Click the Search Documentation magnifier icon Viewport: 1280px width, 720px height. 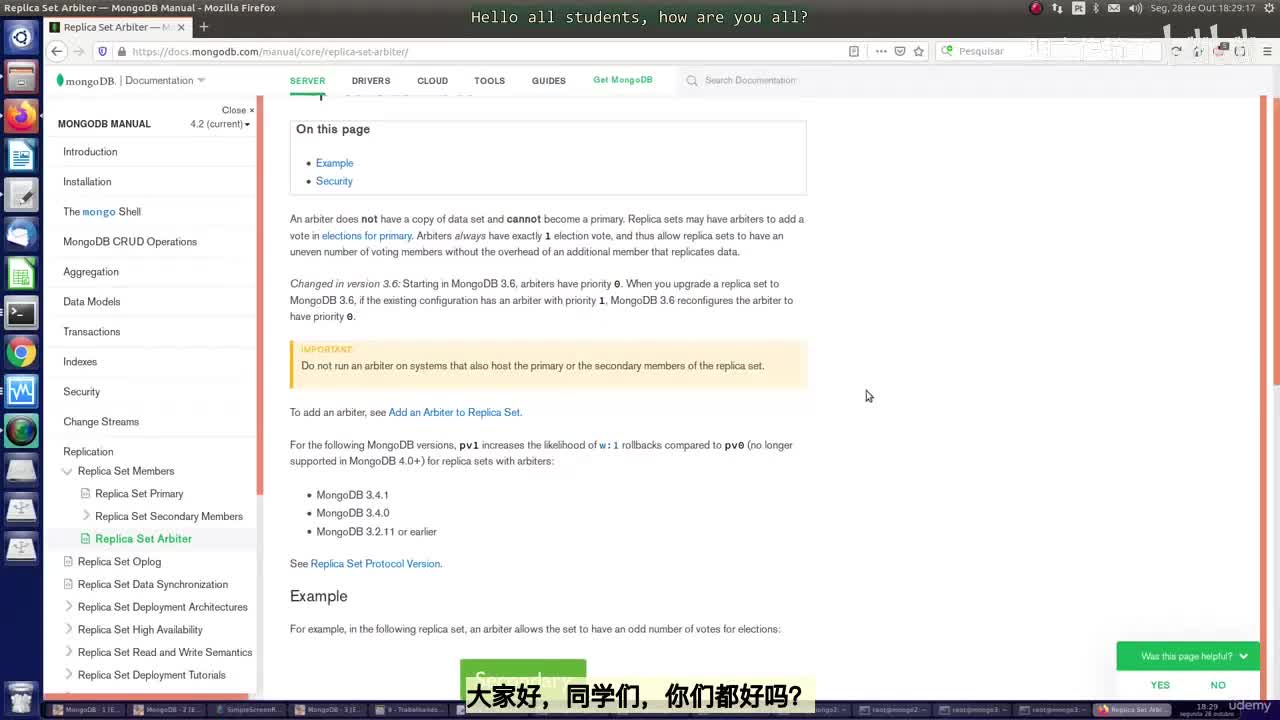click(x=691, y=80)
